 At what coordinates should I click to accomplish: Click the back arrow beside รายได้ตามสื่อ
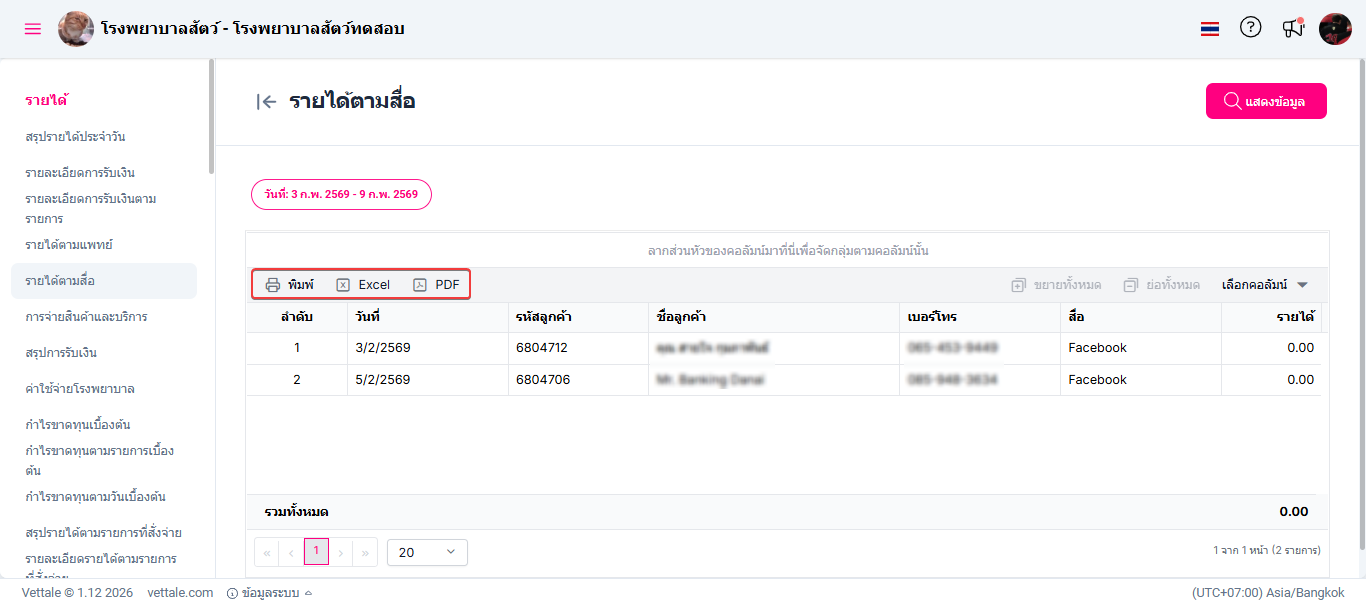[266, 101]
